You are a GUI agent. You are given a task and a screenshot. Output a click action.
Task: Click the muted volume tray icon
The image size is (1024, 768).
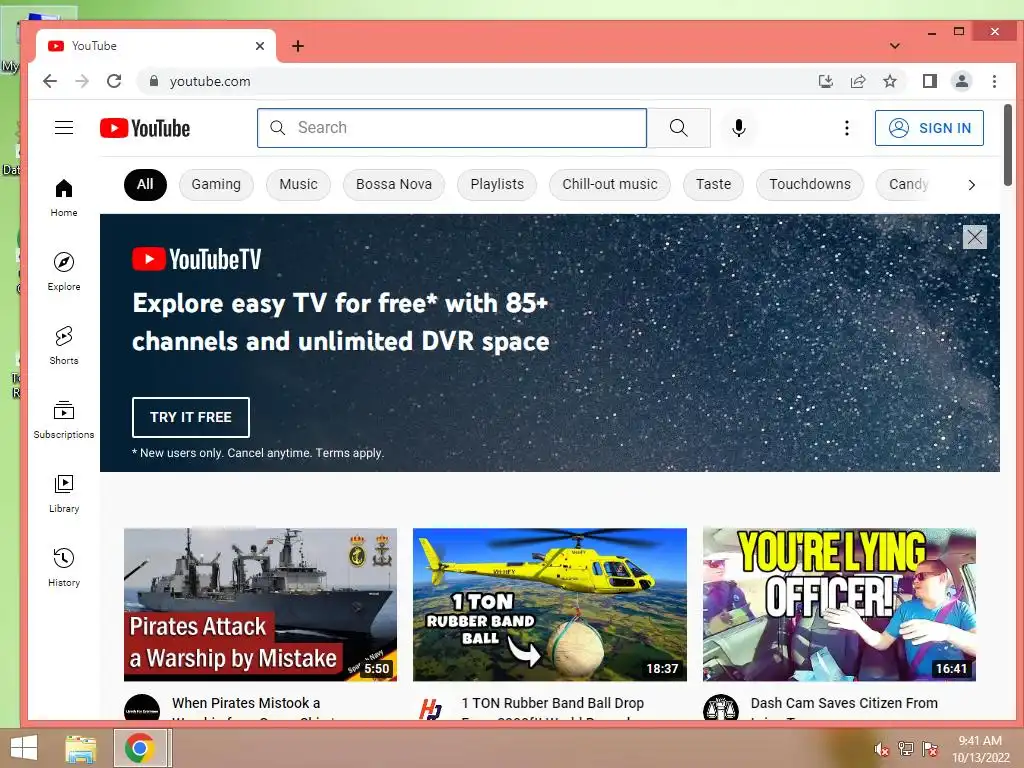coord(882,749)
